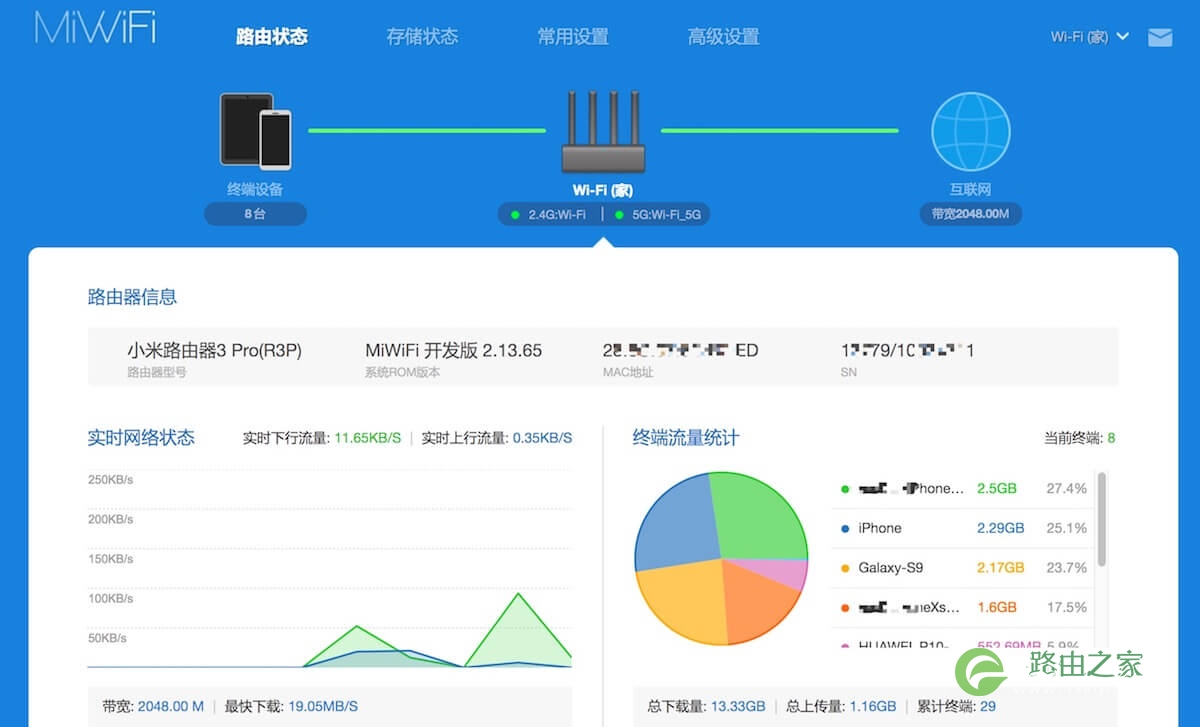Click the 实时网络状态 heading
This screenshot has height=727, width=1200.
(x=141, y=438)
